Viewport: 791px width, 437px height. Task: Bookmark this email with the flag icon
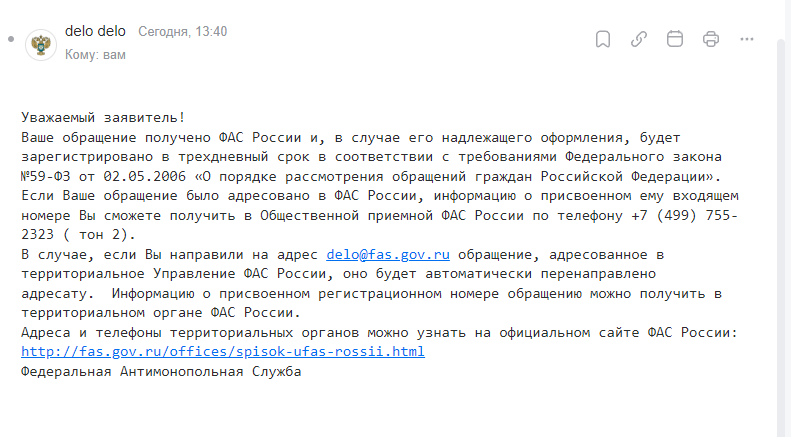[x=603, y=39]
